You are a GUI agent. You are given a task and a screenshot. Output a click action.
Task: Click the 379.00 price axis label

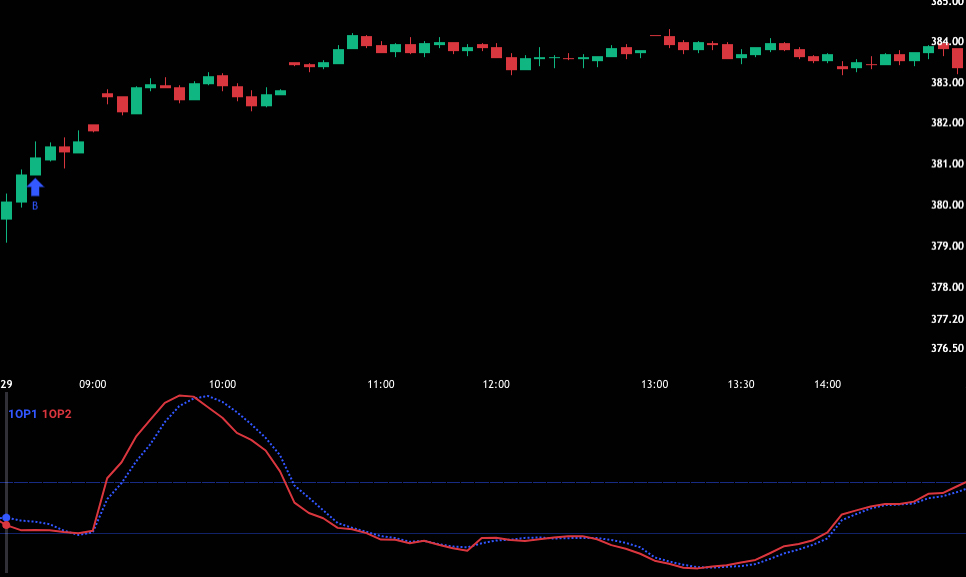pyautogui.click(x=947, y=246)
